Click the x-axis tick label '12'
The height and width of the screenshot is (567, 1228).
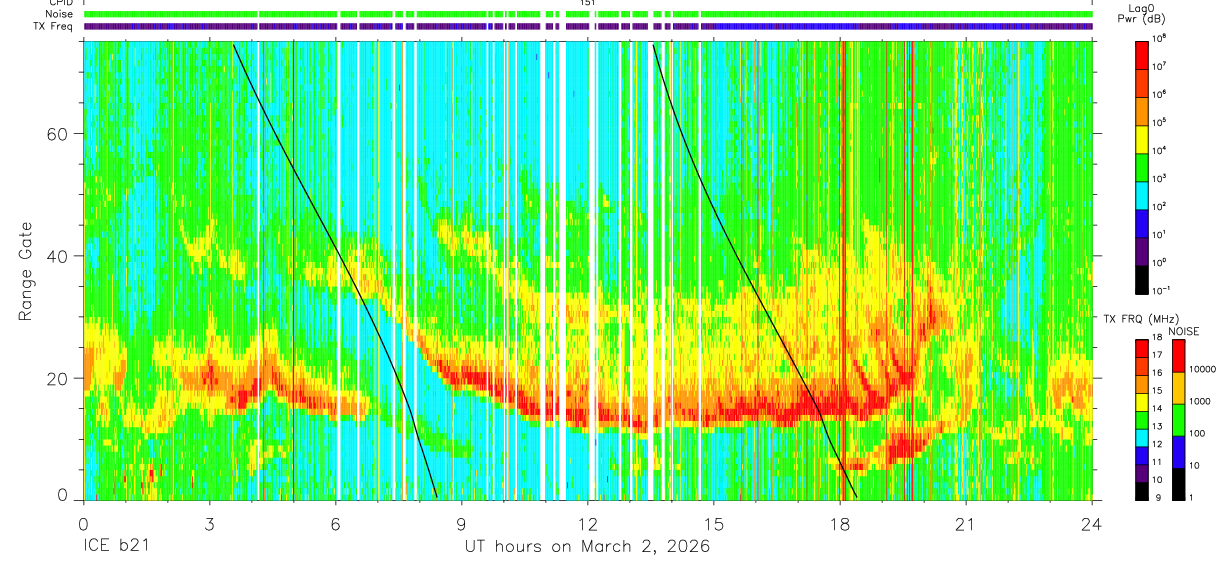pos(588,523)
